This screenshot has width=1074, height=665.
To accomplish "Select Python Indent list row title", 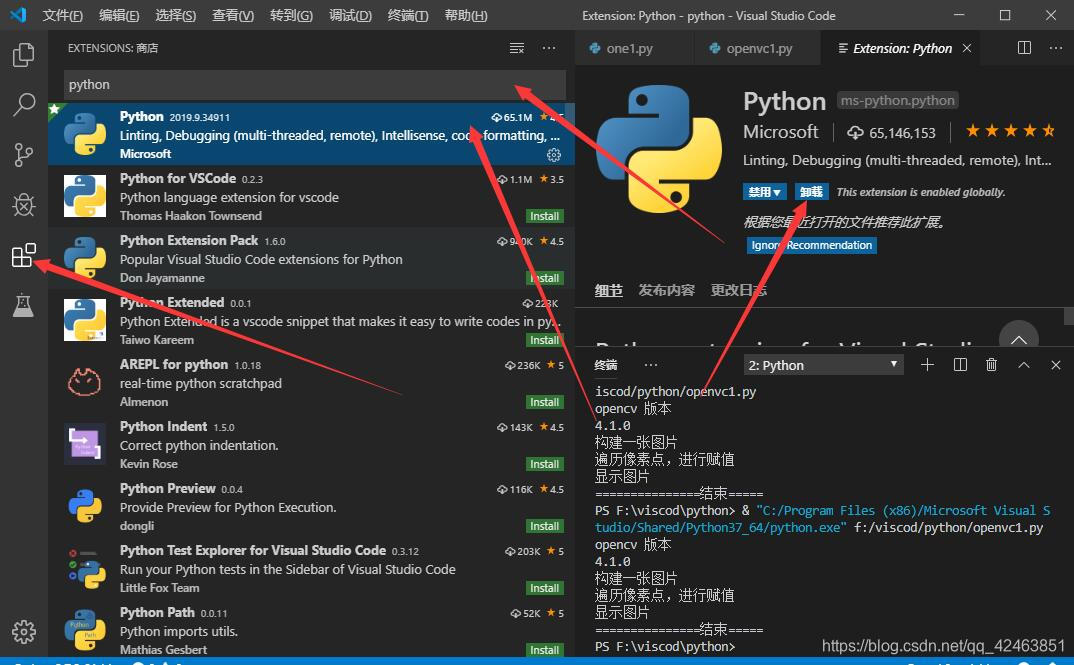I will coord(163,426).
